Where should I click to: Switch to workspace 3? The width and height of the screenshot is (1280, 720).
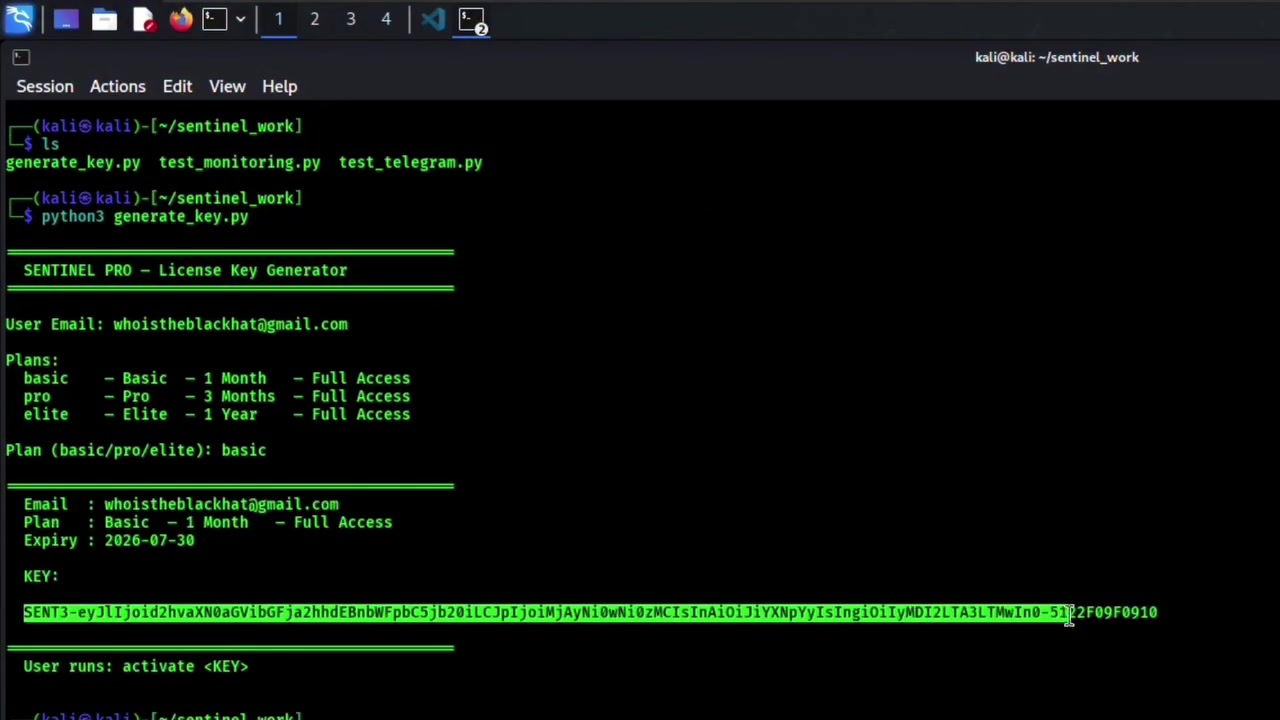[x=350, y=19]
